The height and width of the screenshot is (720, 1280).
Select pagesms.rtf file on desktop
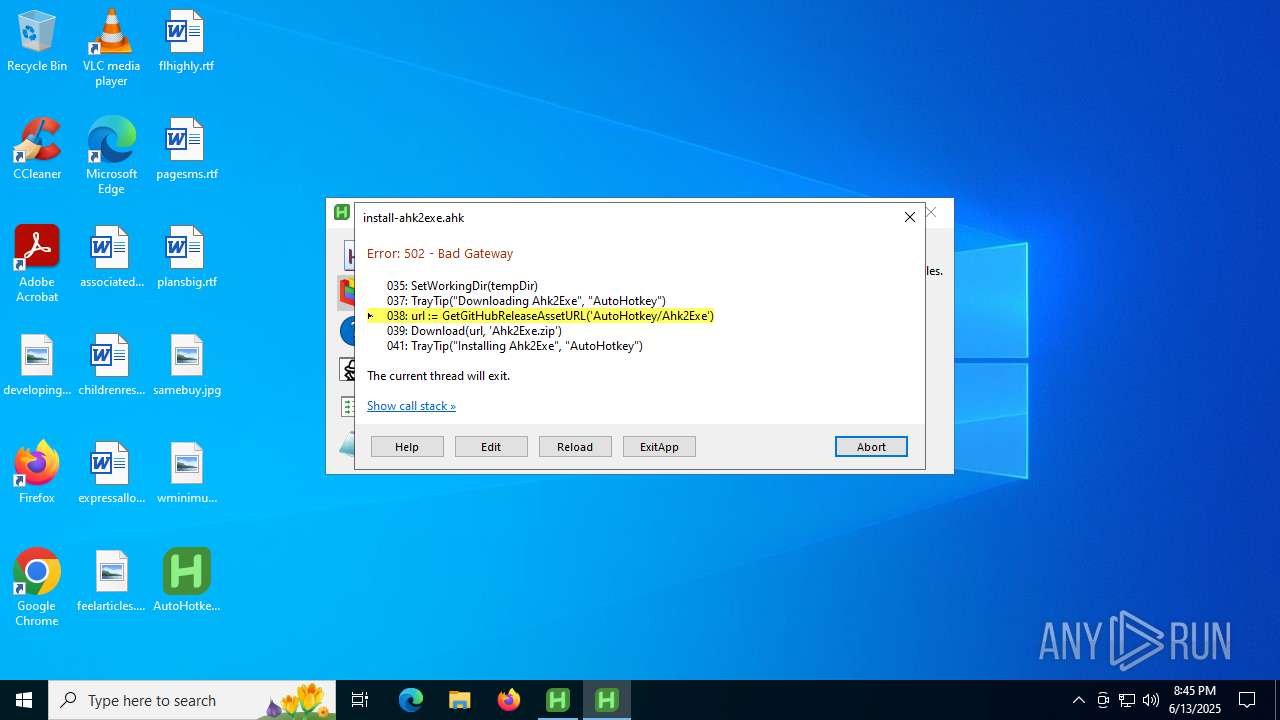(186, 150)
